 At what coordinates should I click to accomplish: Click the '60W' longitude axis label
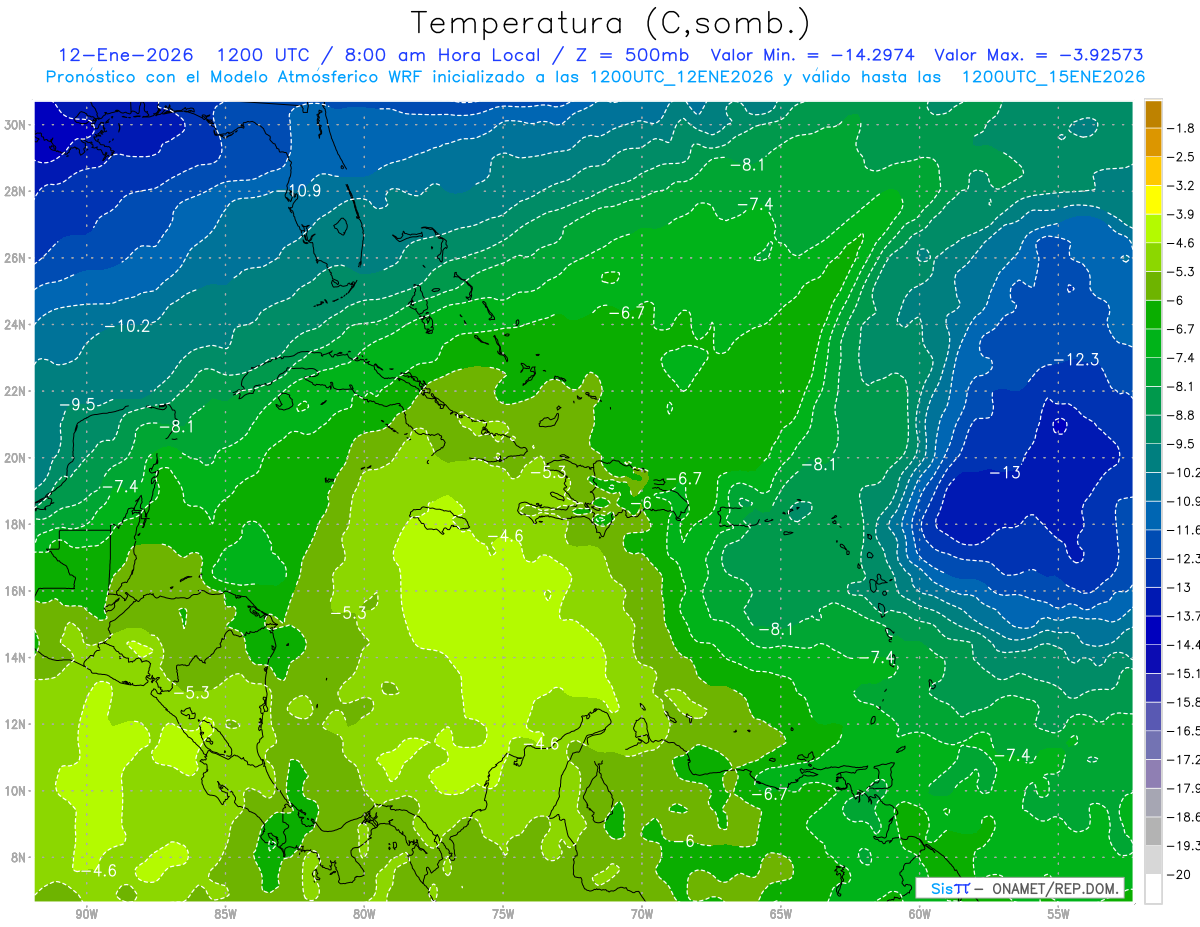[x=920, y=914]
